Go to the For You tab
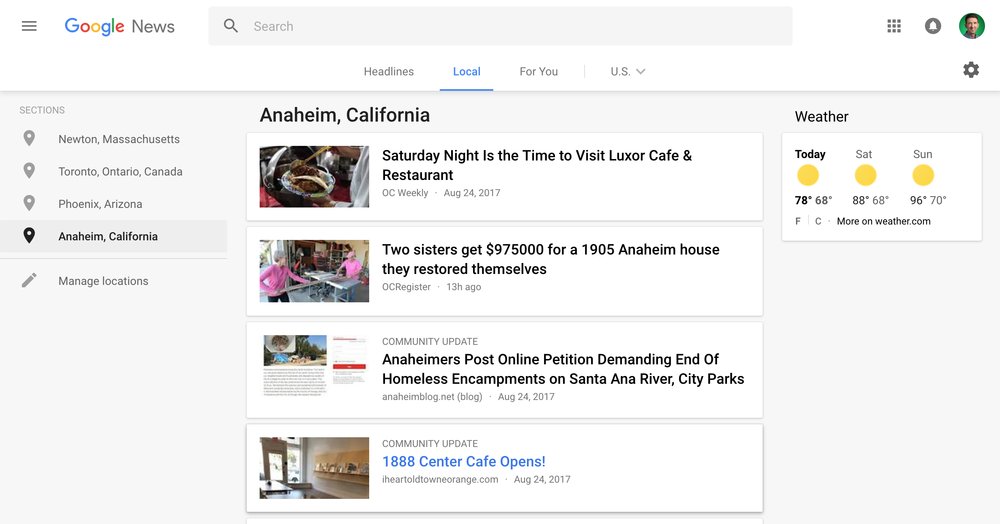This screenshot has height=524, width=1000. tap(538, 71)
